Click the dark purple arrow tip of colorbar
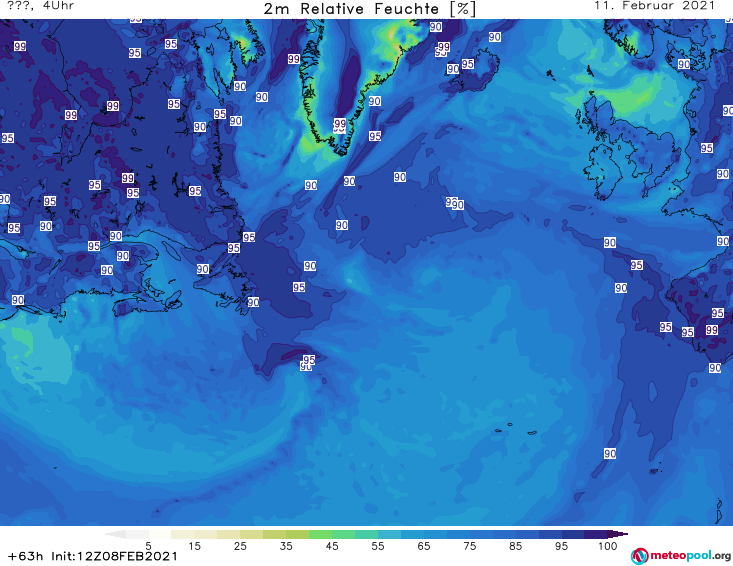This screenshot has height=566, width=733. coord(620,534)
